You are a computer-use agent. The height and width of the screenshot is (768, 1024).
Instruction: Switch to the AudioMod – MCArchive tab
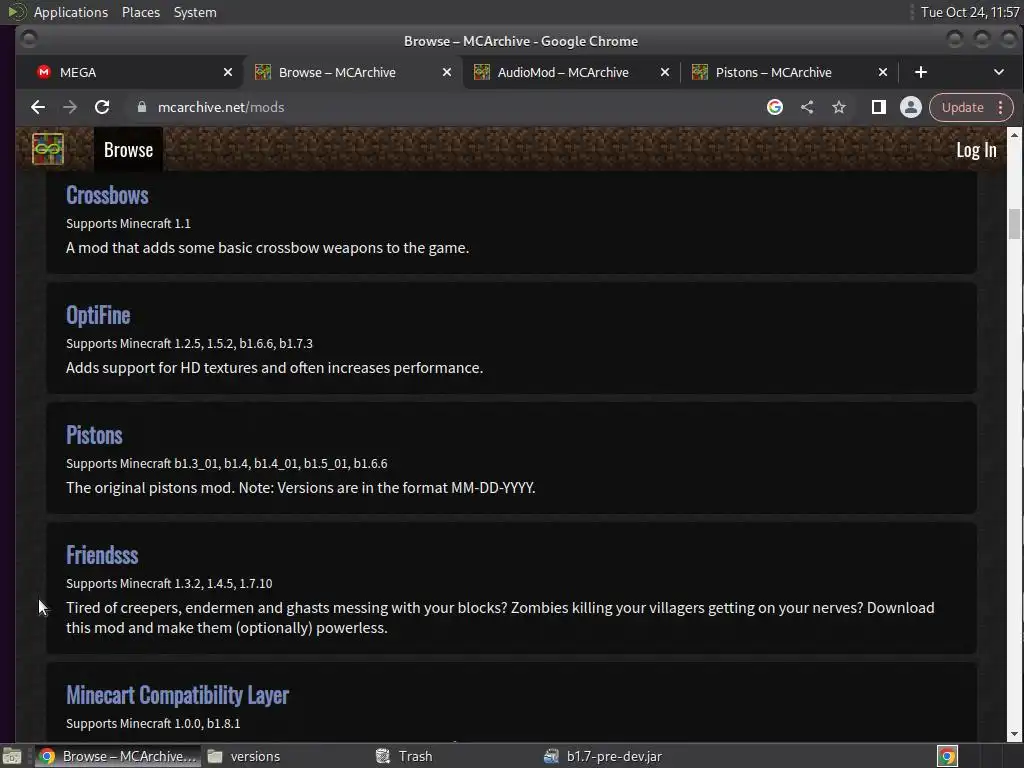[563, 72]
